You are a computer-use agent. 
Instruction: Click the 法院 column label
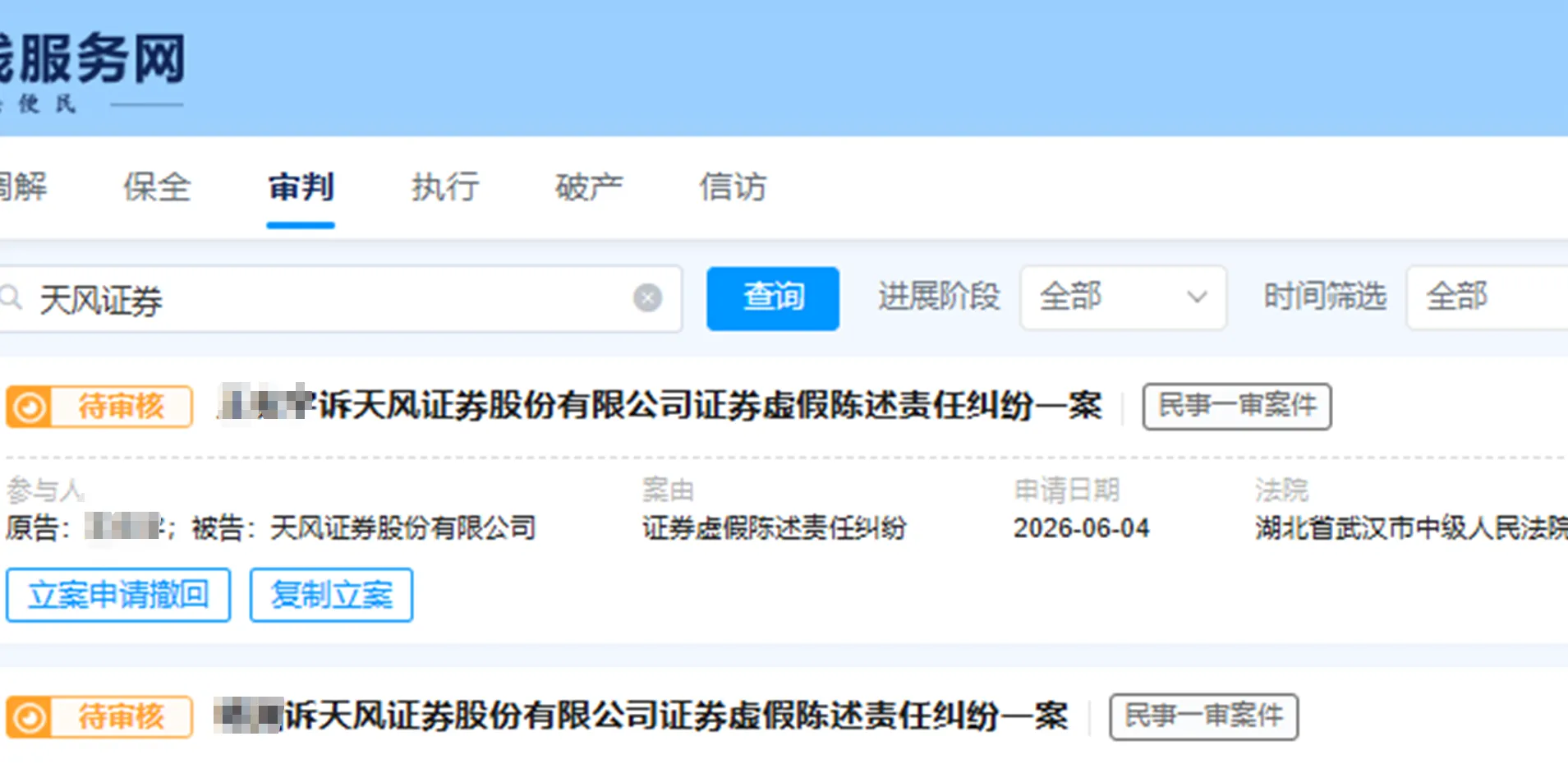click(x=1281, y=490)
